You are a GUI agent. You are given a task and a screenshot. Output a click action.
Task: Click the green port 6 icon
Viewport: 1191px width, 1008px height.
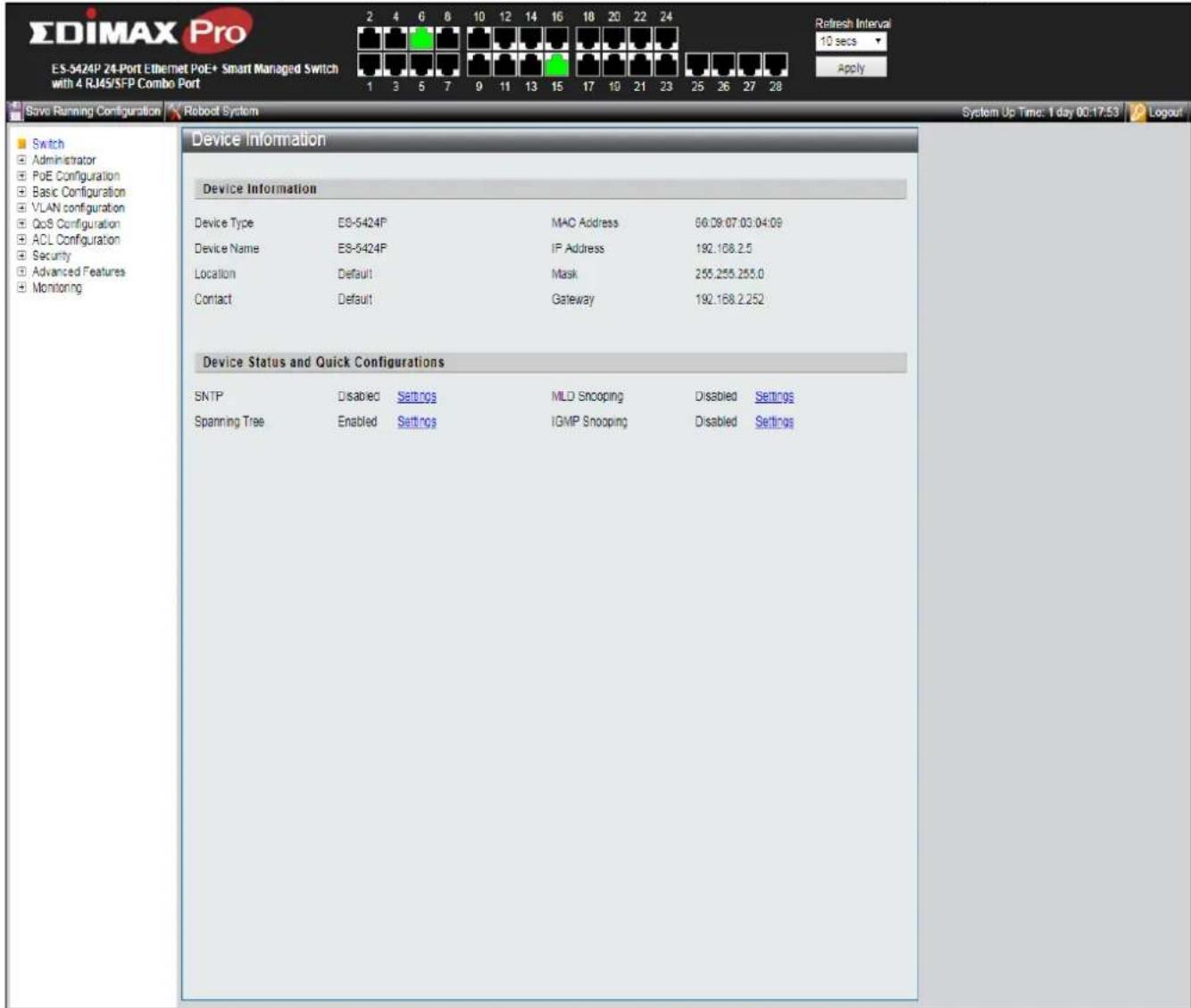pyautogui.click(x=421, y=38)
